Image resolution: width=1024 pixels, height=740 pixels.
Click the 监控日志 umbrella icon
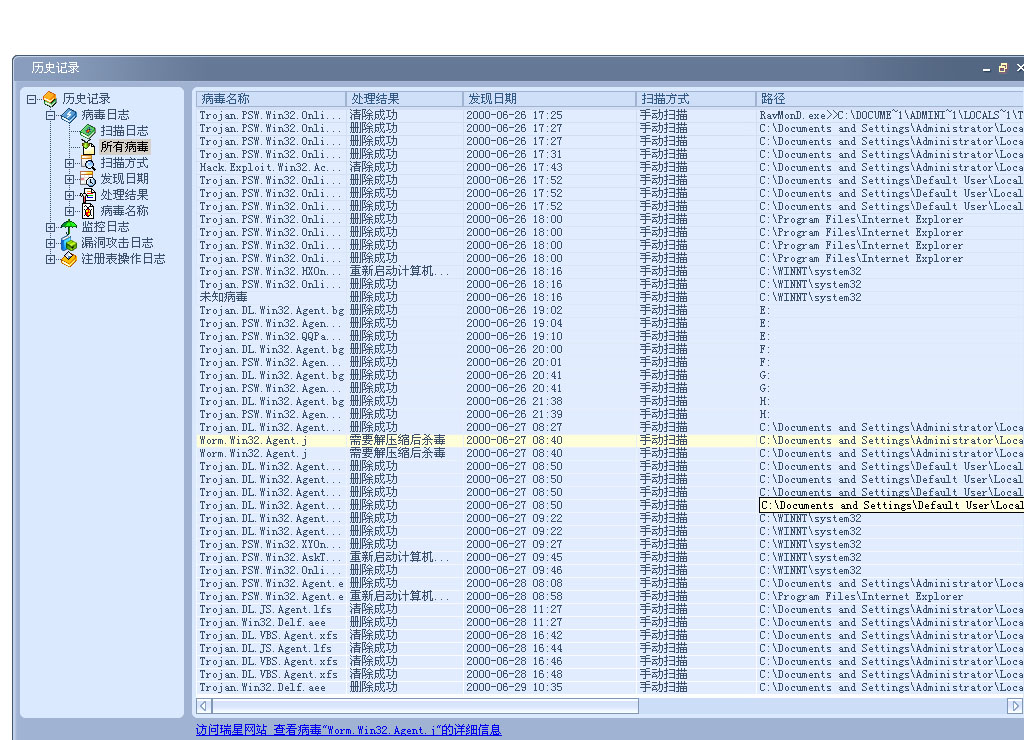(x=69, y=227)
